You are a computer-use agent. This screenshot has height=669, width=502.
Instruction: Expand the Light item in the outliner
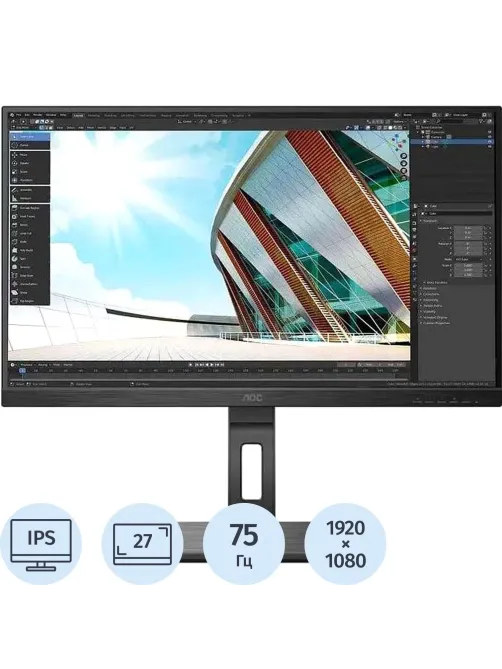coord(423,146)
